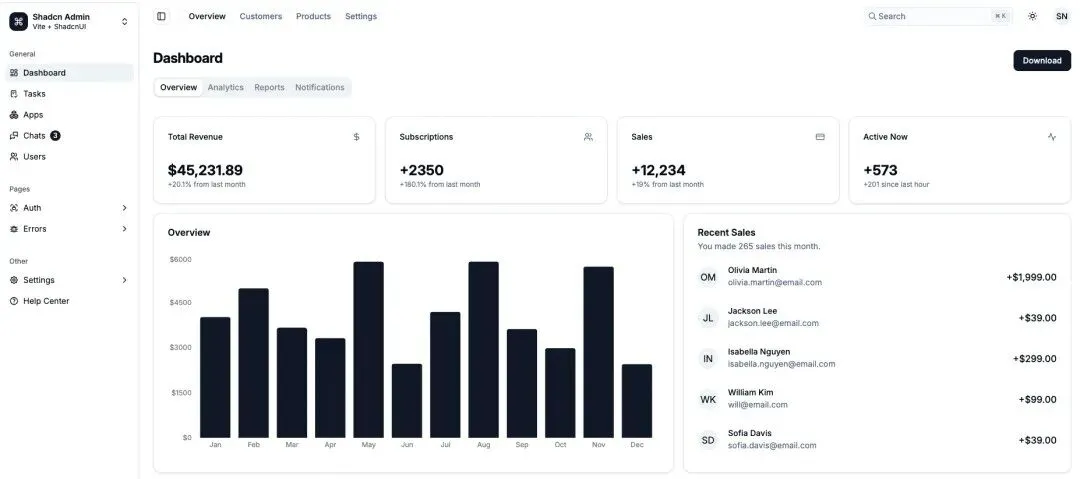Click the Users icon in sidebar

pos(14,156)
